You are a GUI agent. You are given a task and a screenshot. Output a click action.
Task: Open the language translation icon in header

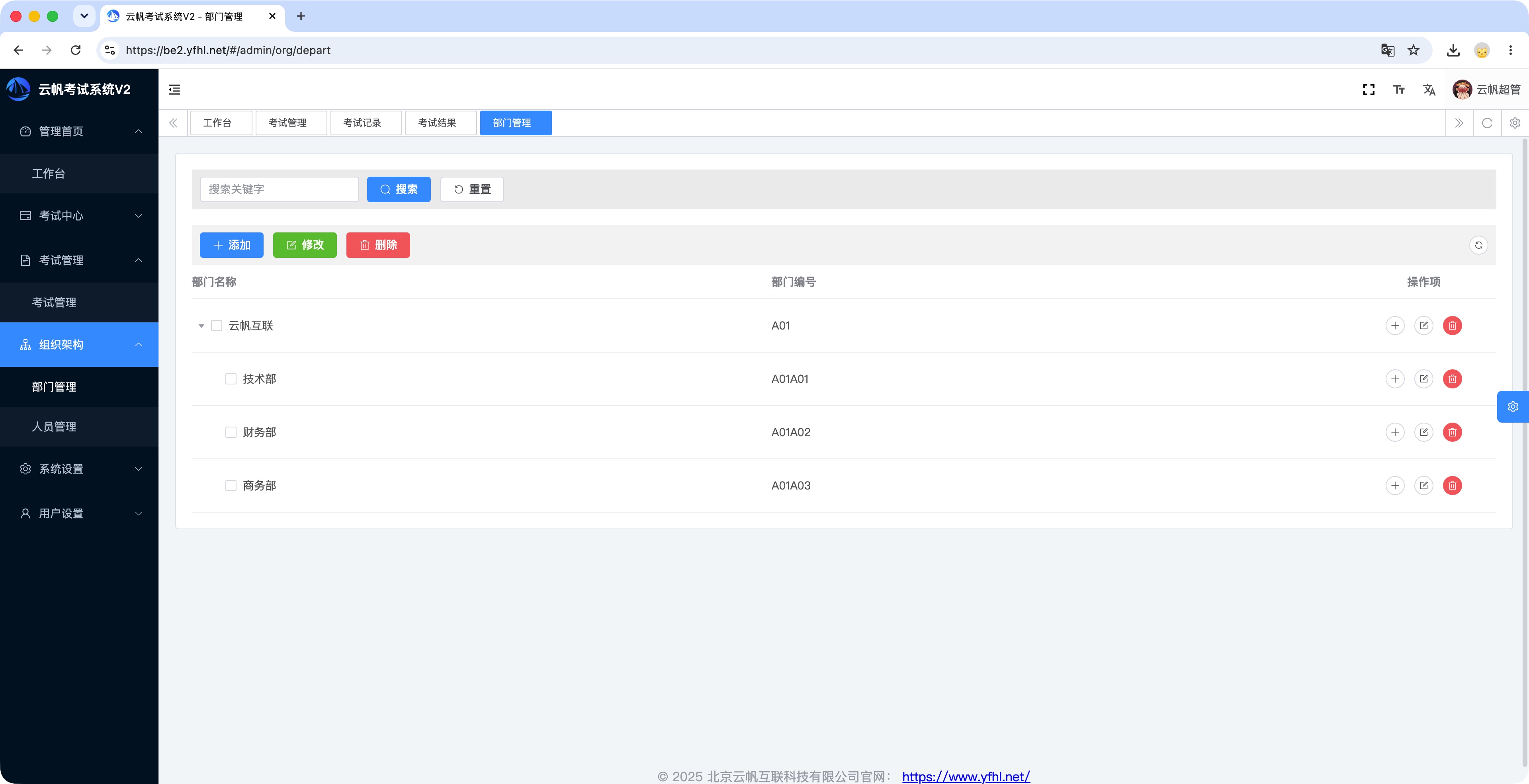1429,90
